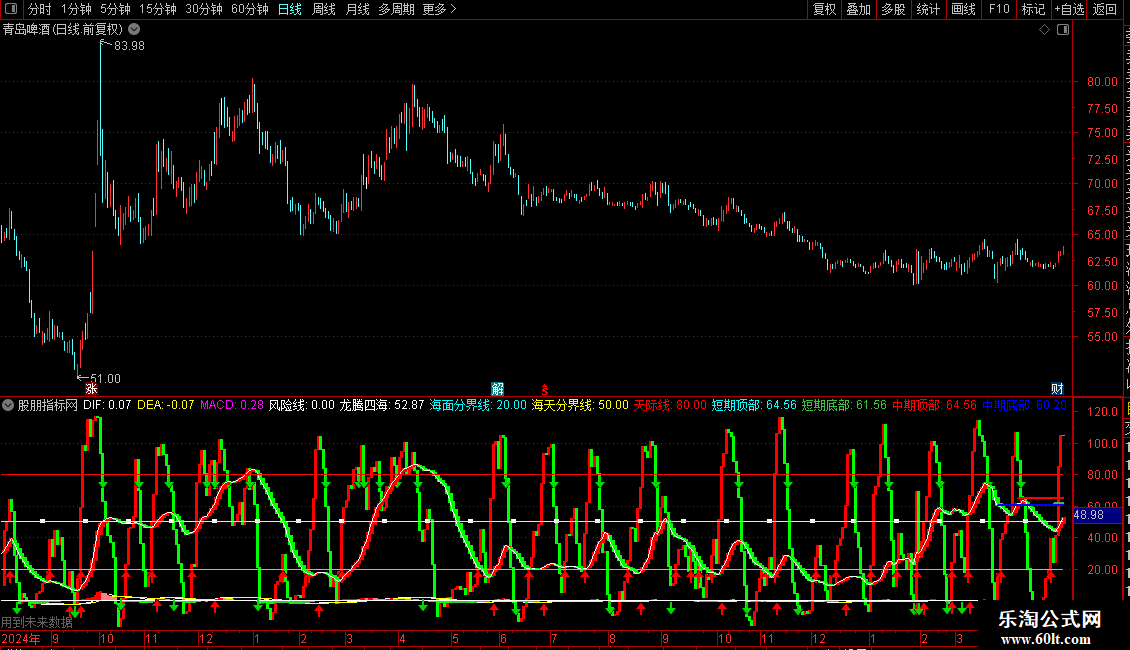1130x650 pixels.
Task: Click the 标记 mark button
Action: coord(1033,9)
